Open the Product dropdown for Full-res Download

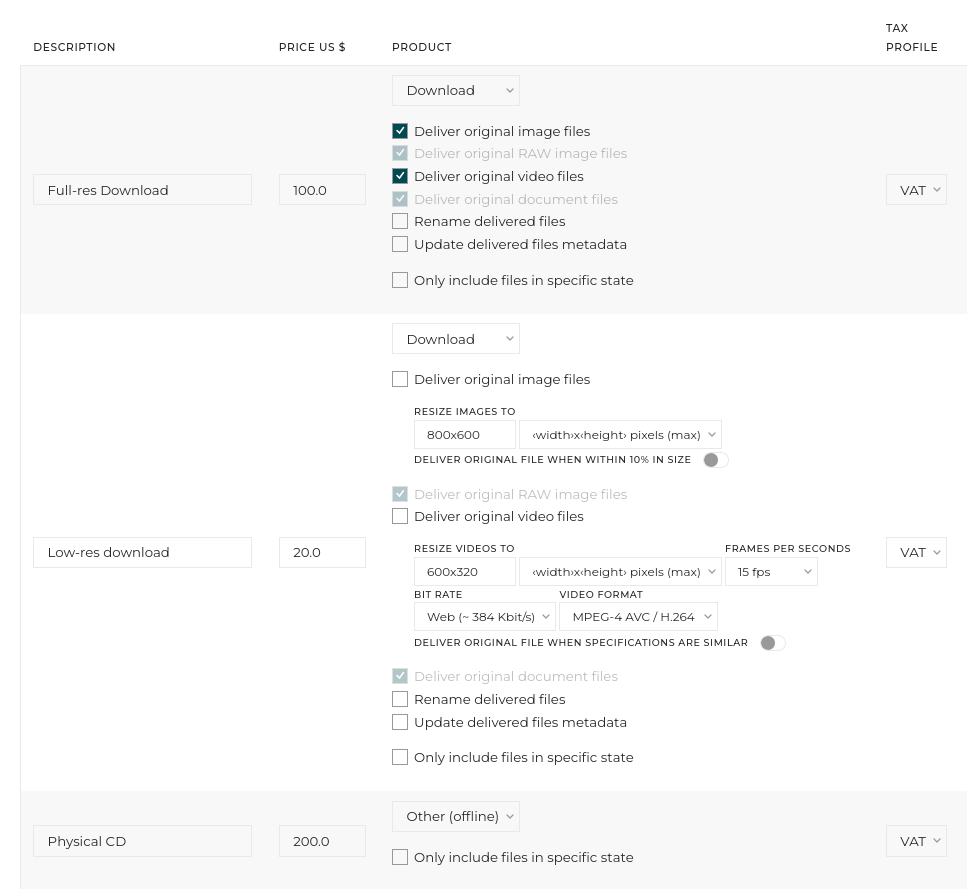[x=455, y=90]
